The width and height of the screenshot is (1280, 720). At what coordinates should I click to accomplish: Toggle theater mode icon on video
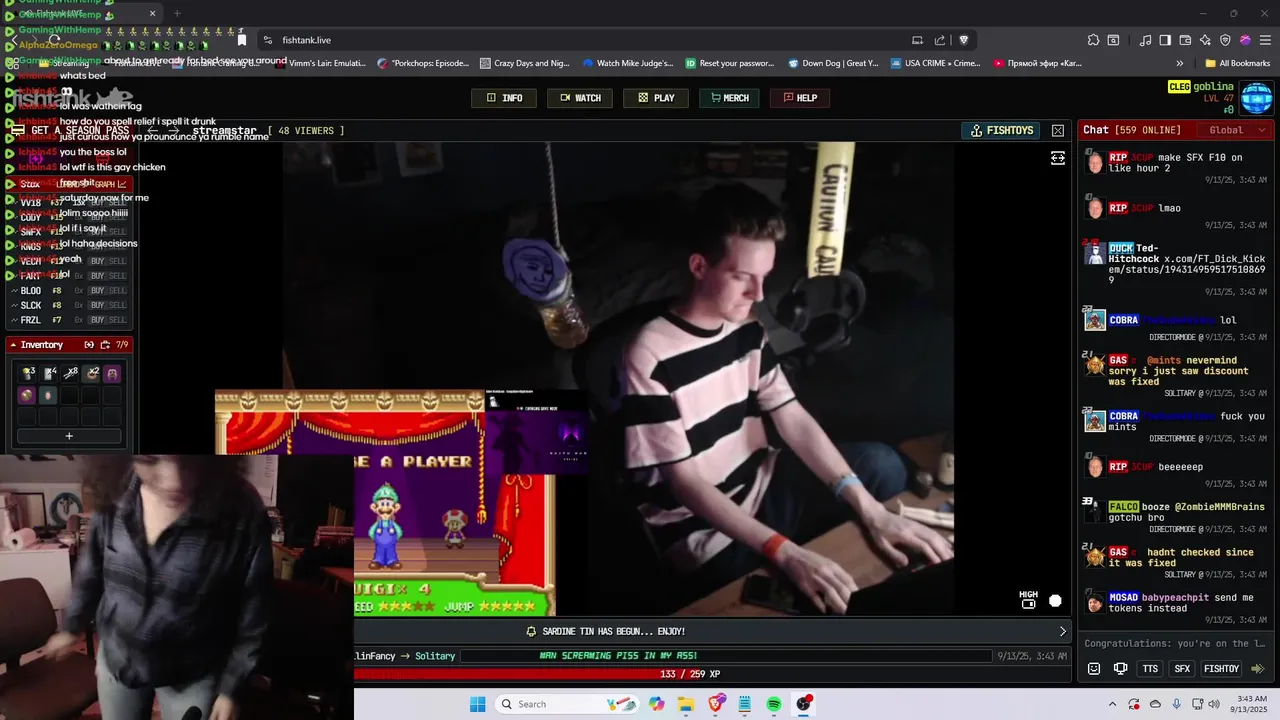point(1058,158)
